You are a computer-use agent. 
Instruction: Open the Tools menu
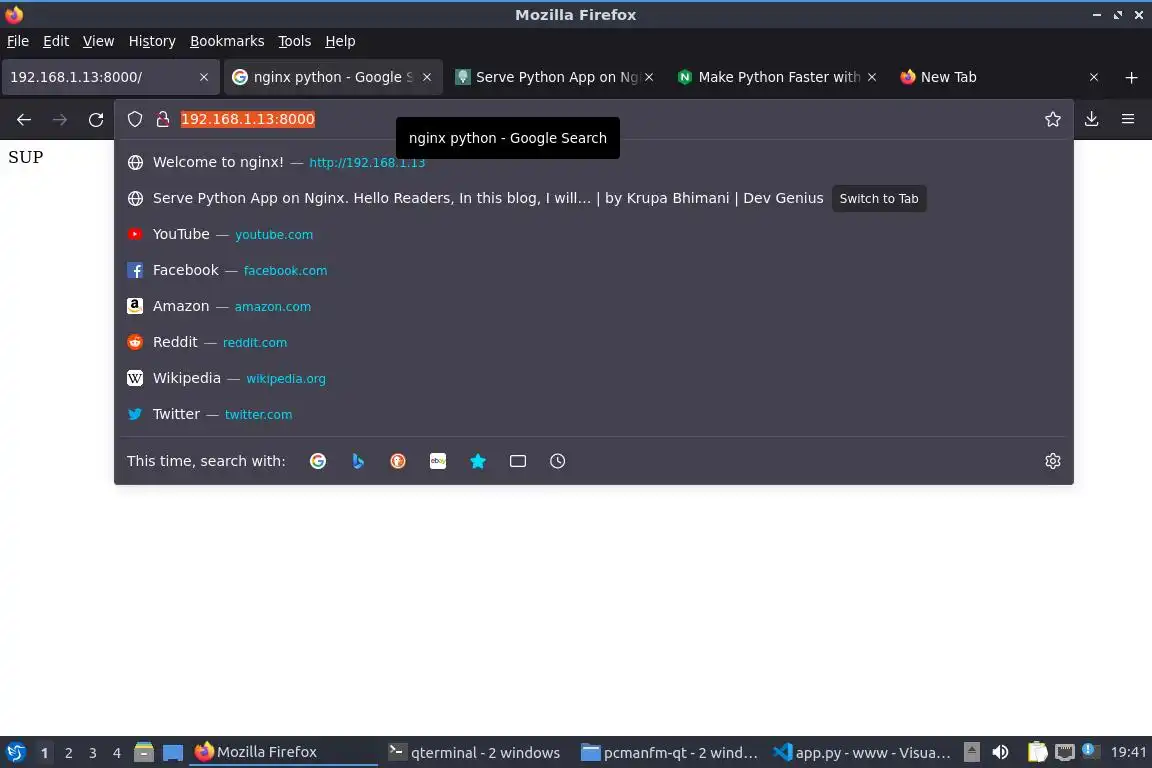point(295,41)
